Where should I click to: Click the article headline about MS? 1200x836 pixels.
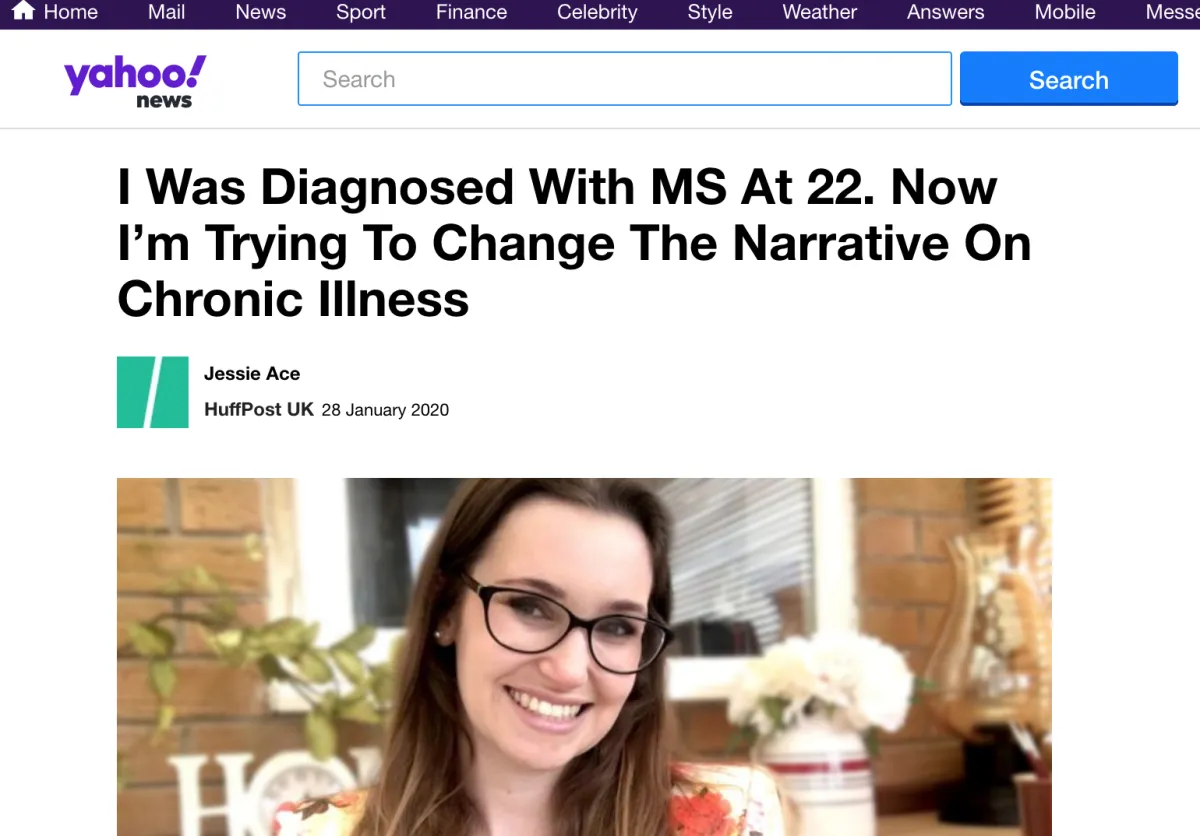[x=574, y=243]
